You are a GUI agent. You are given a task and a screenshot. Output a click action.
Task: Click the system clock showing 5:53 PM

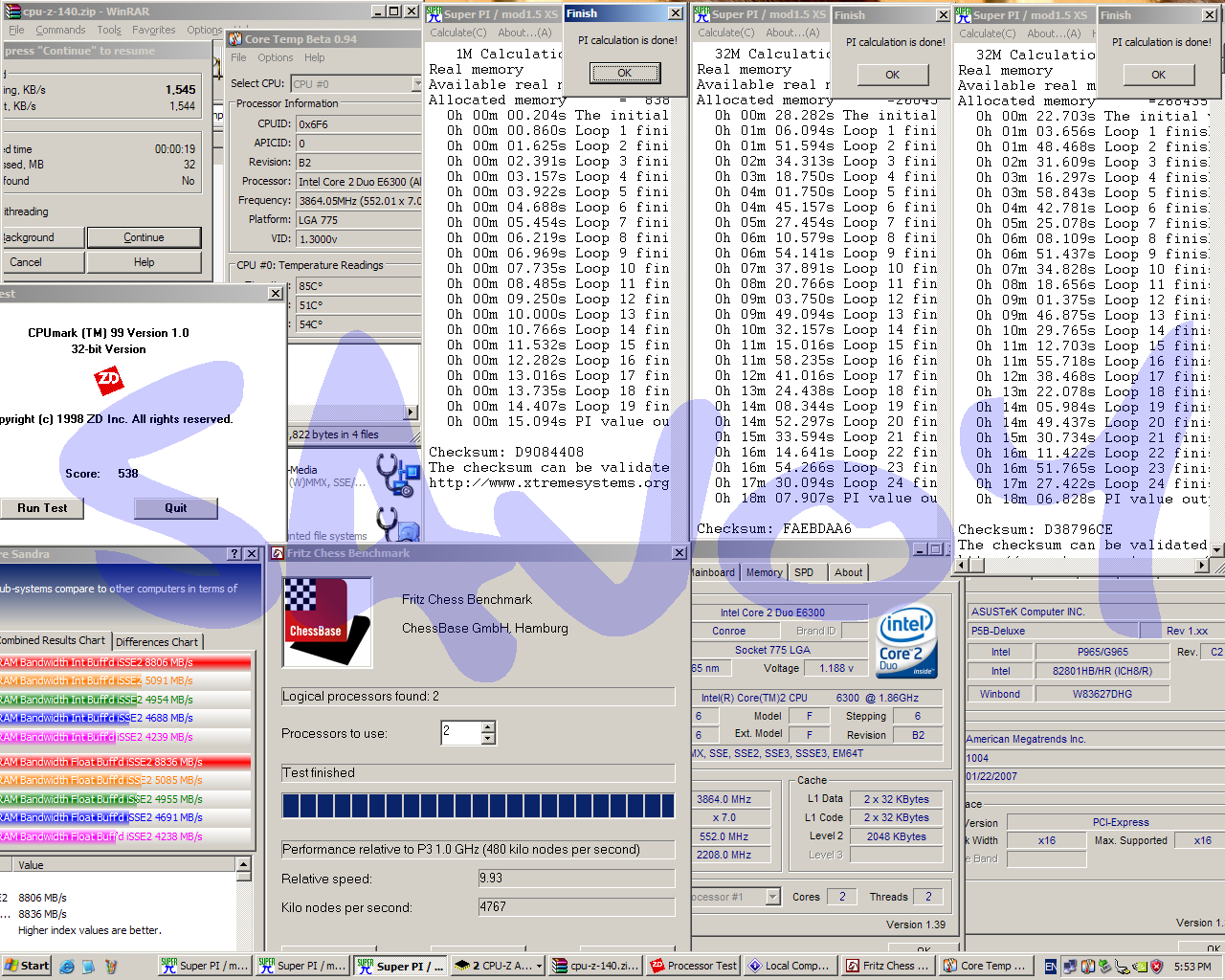tap(1192, 967)
